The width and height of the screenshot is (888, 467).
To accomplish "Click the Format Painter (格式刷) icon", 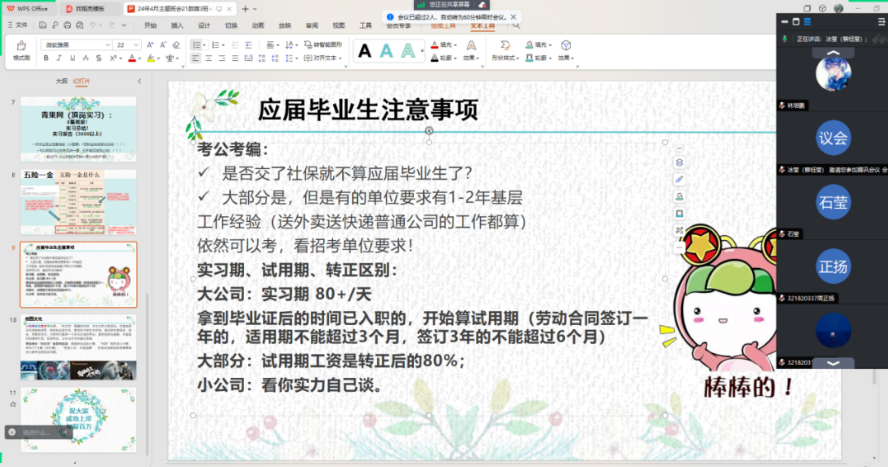I will pos(20,47).
